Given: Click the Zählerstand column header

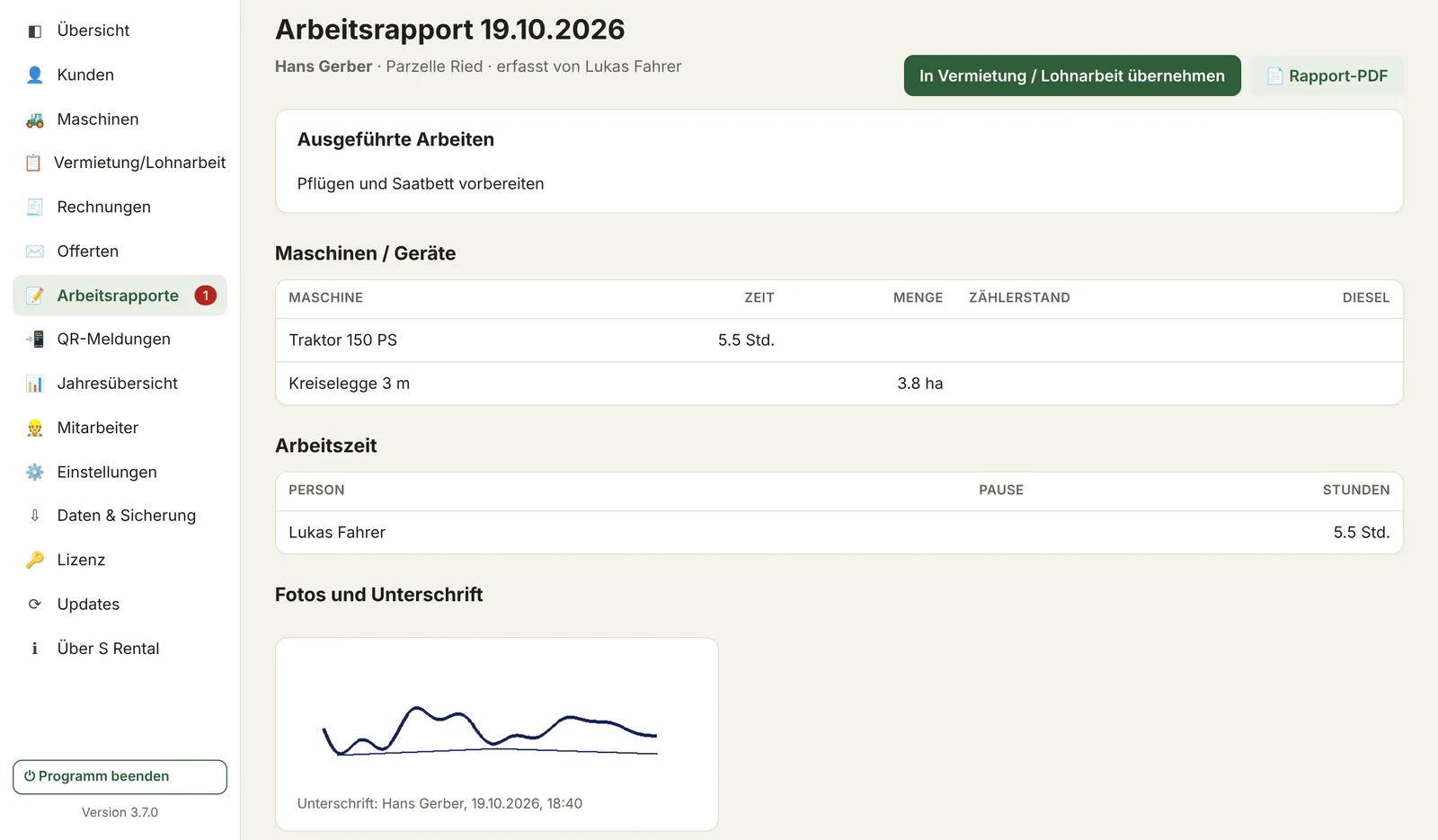Looking at the screenshot, I should point(1019,297).
